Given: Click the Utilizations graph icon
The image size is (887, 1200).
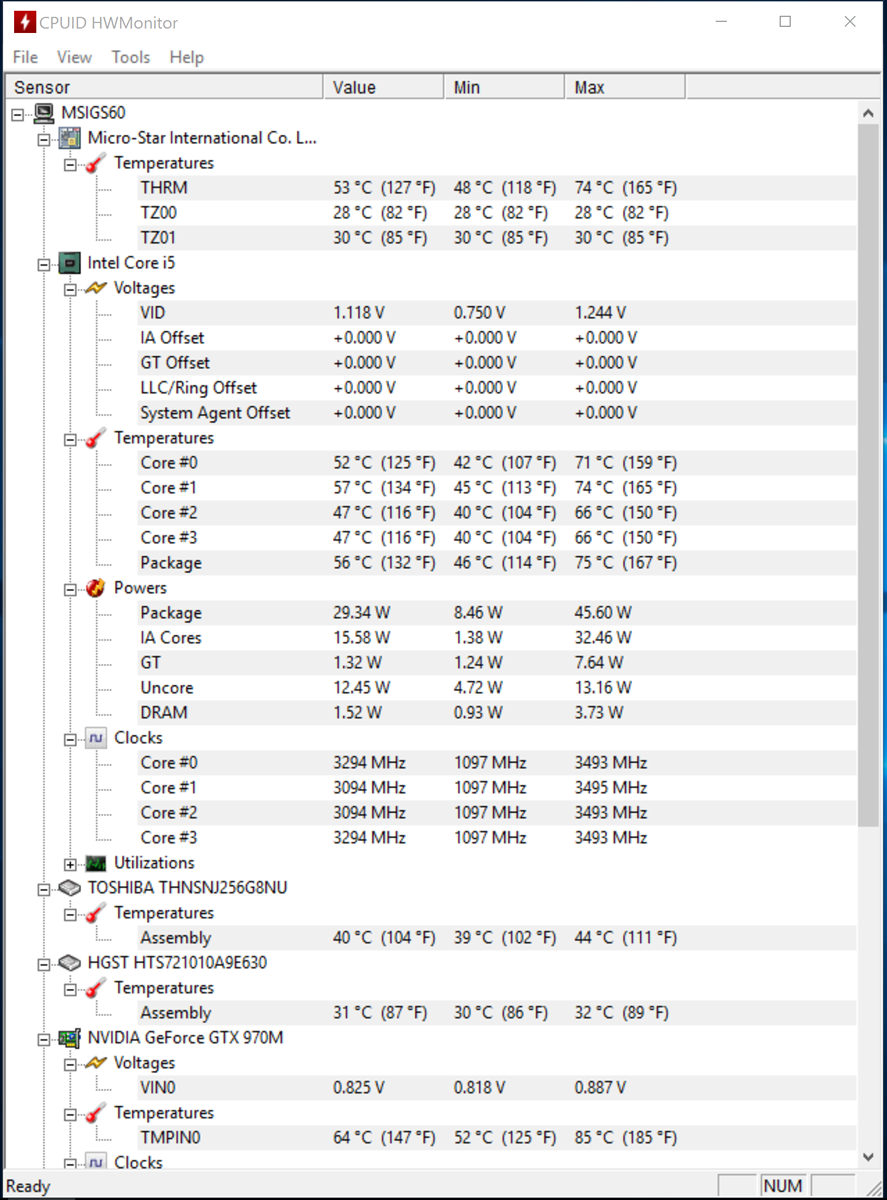Looking at the screenshot, I should [96, 863].
